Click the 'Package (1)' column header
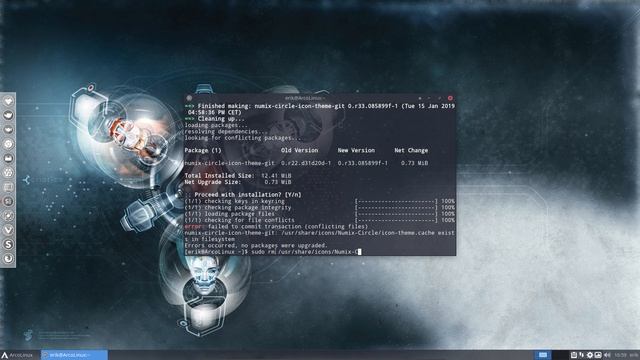Viewport: 640px width, 360px height. pyautogui.click(x=203, y=150)
